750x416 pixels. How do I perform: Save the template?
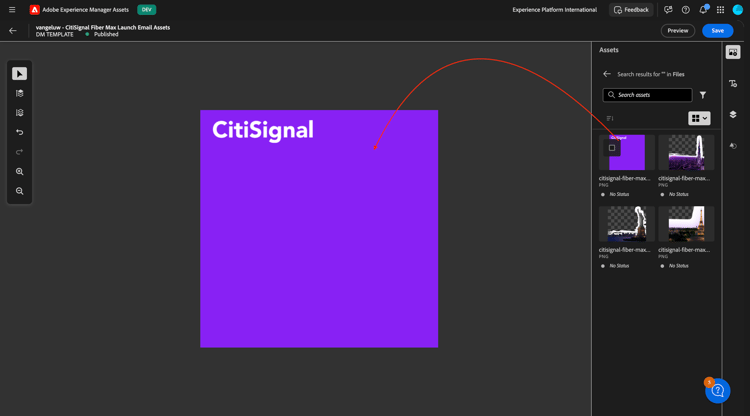(x=717, y=31)
